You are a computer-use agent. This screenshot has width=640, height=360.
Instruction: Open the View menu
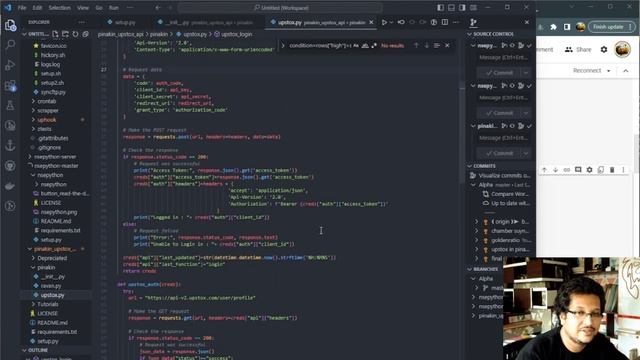83,8
